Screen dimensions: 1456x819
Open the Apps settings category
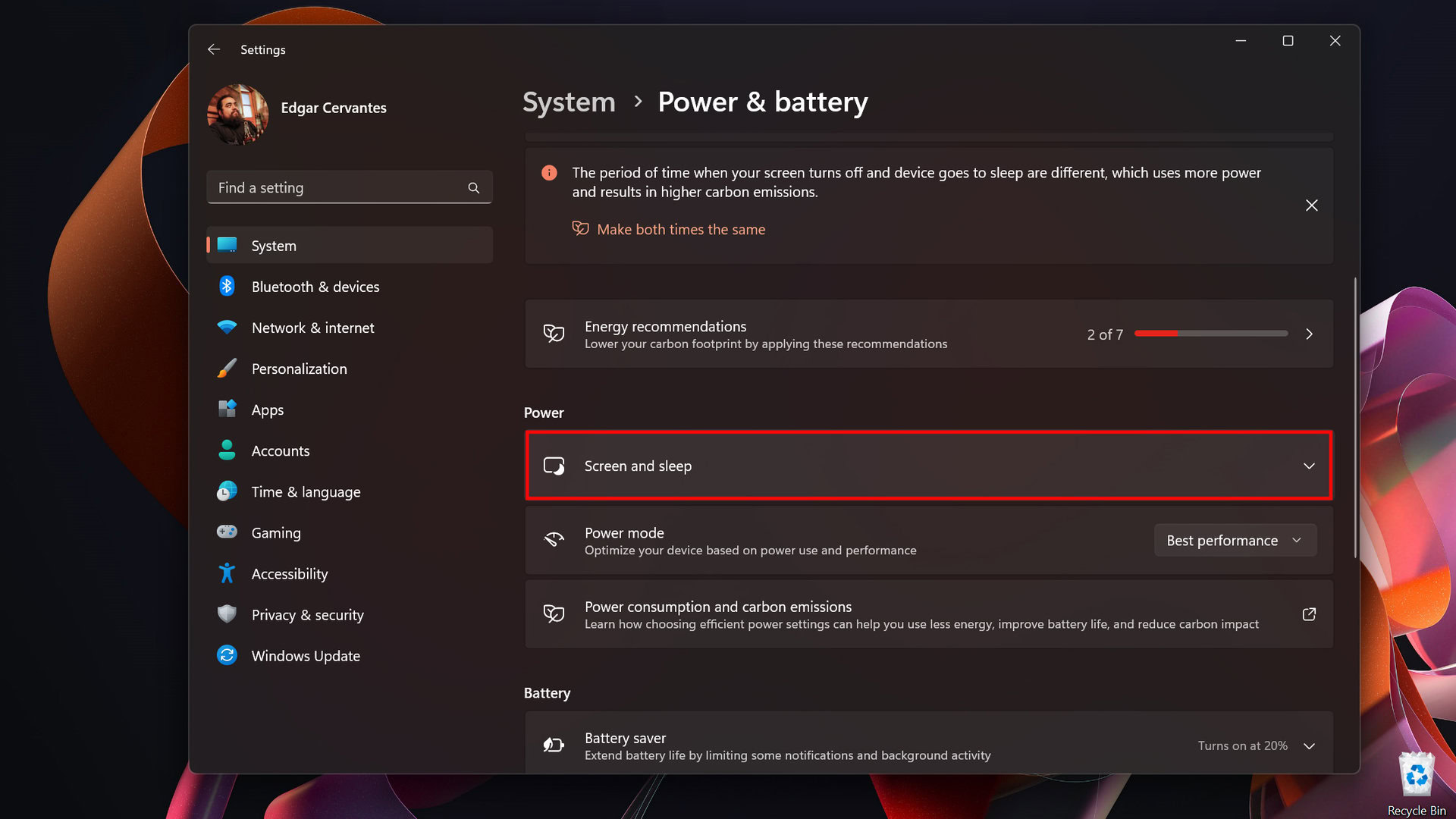click(x=268, y=410)
